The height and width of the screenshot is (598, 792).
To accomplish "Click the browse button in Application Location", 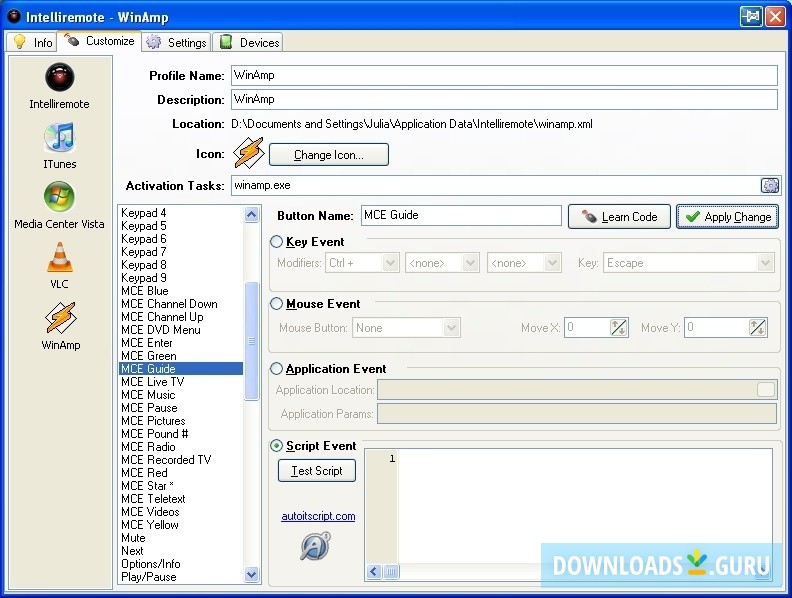I will click(766, 389).
